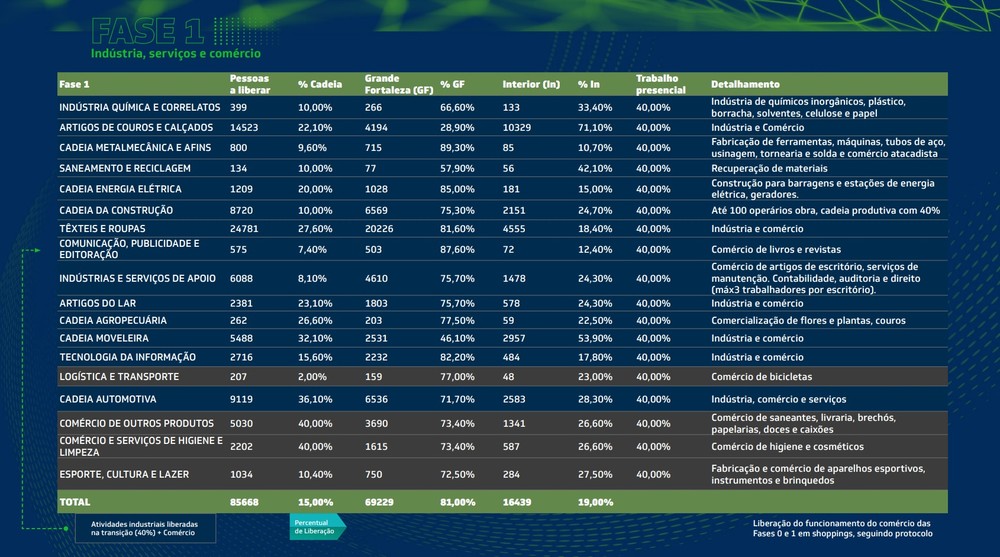Click cadeia percentage "2,00%" in Logística row
This screenshot has height=557, width=1000.
tap(312, 376)
